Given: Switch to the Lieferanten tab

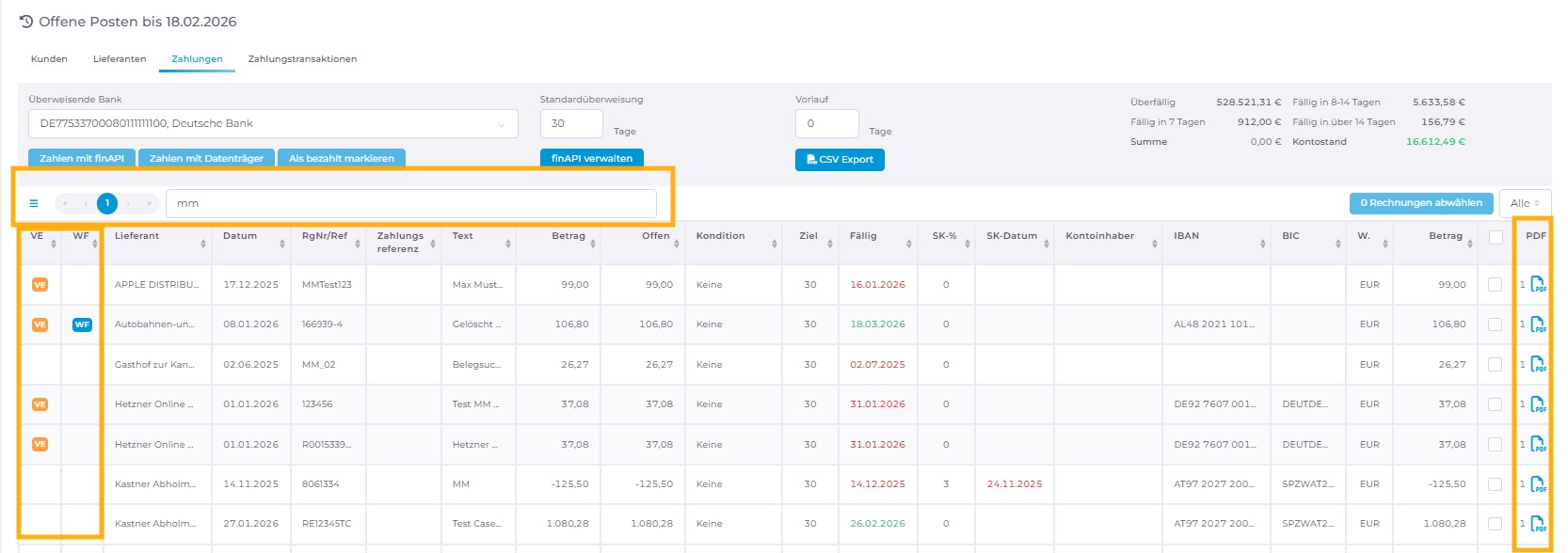Looking at the screenshot, I should point(120,59).
